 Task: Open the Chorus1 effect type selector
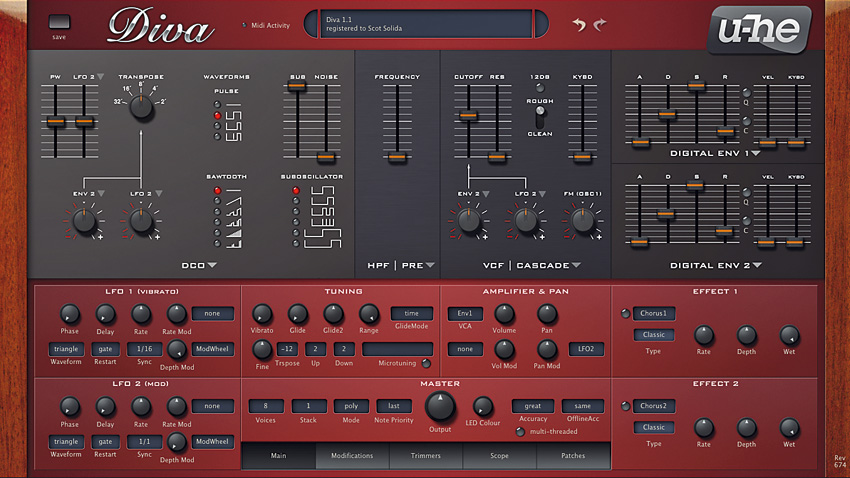pyautogui.click(x=653, y=313)
